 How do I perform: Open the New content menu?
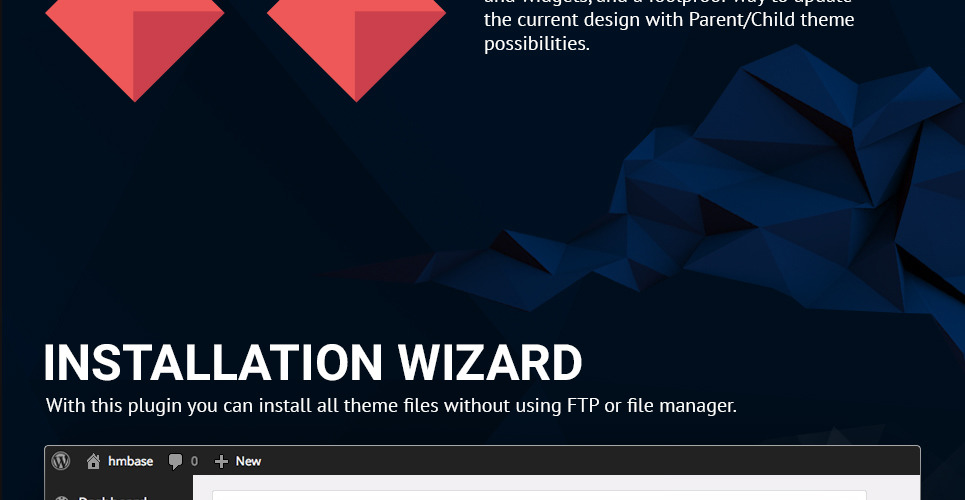coord(248,461)
